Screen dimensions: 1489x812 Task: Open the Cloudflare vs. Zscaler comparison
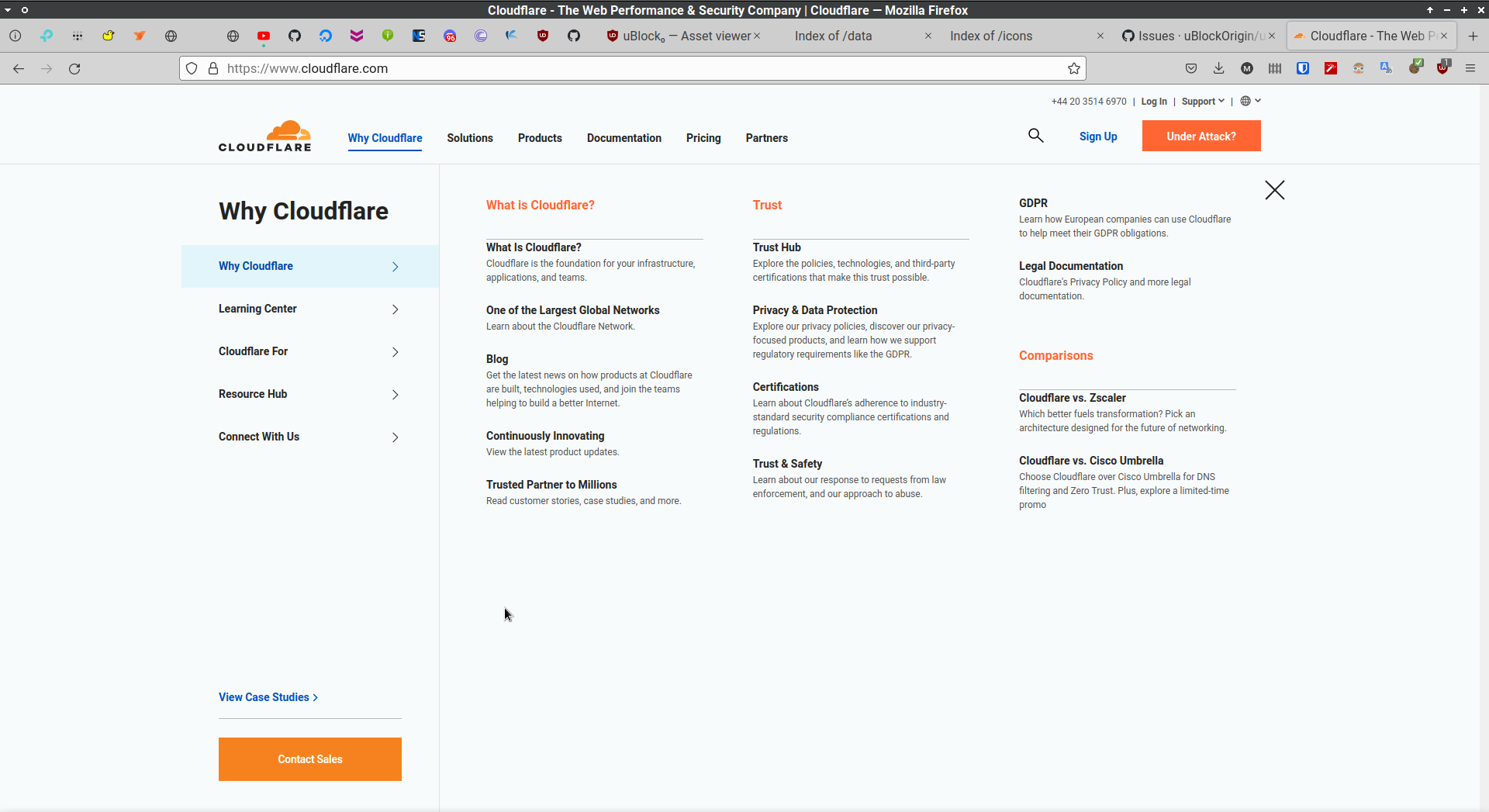point(1073,398)
